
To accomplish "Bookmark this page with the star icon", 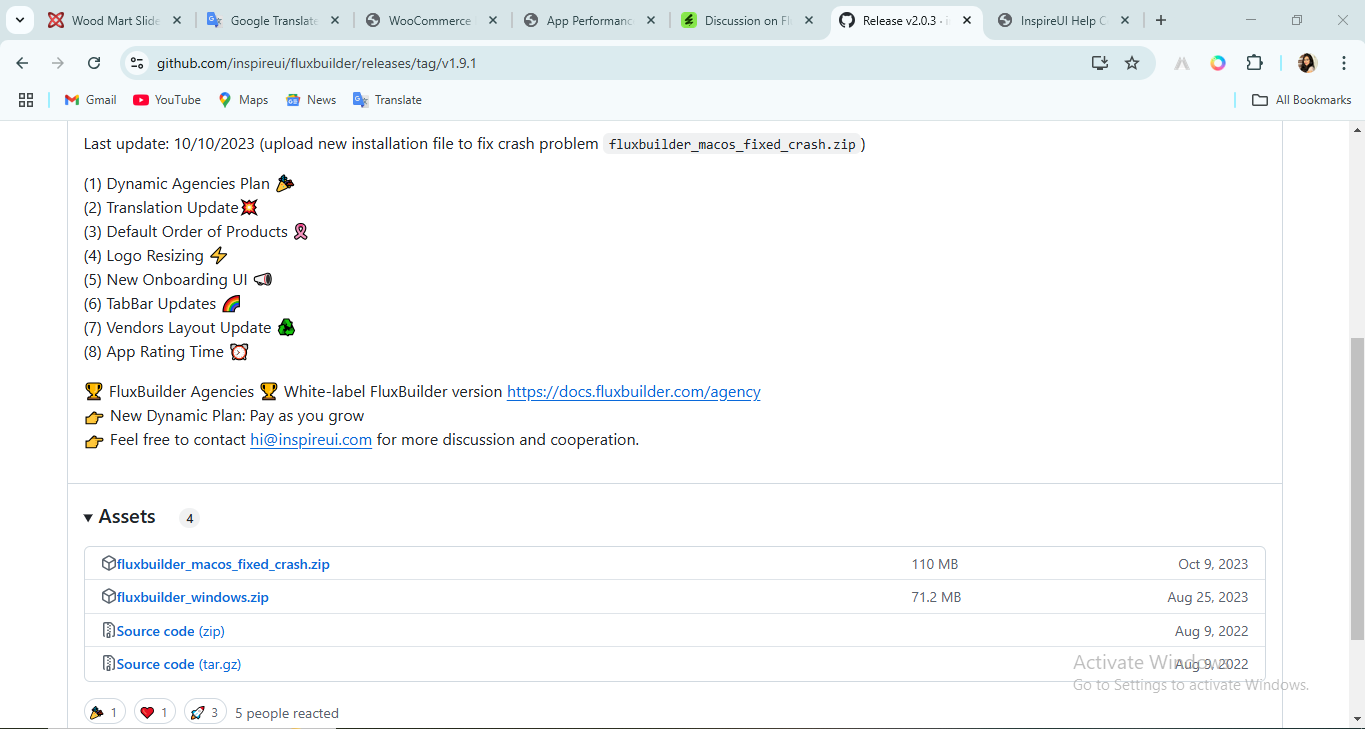I will click(x=1132, y=63).
